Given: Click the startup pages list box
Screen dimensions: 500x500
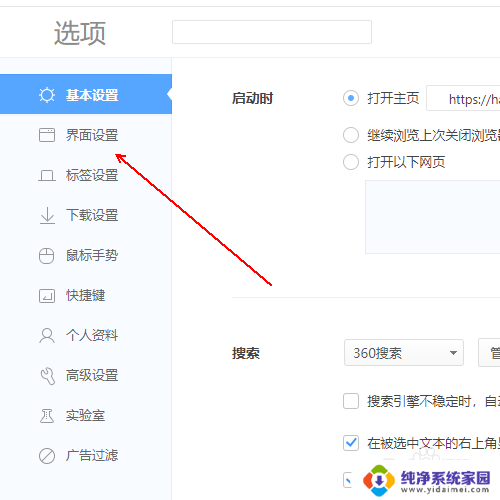Looking at the screenshot, I should click(433, 217).
